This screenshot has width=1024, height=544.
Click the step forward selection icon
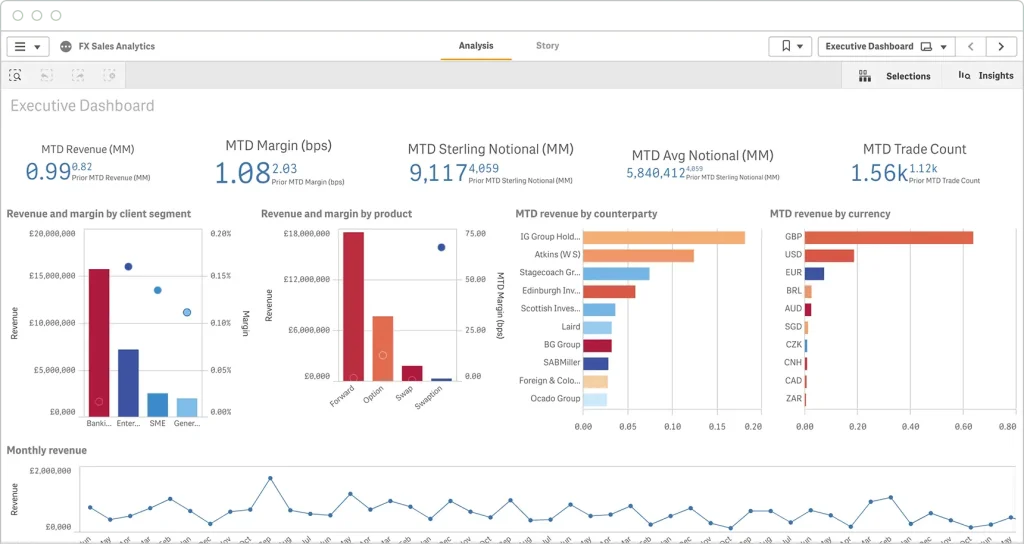(78, 75)
